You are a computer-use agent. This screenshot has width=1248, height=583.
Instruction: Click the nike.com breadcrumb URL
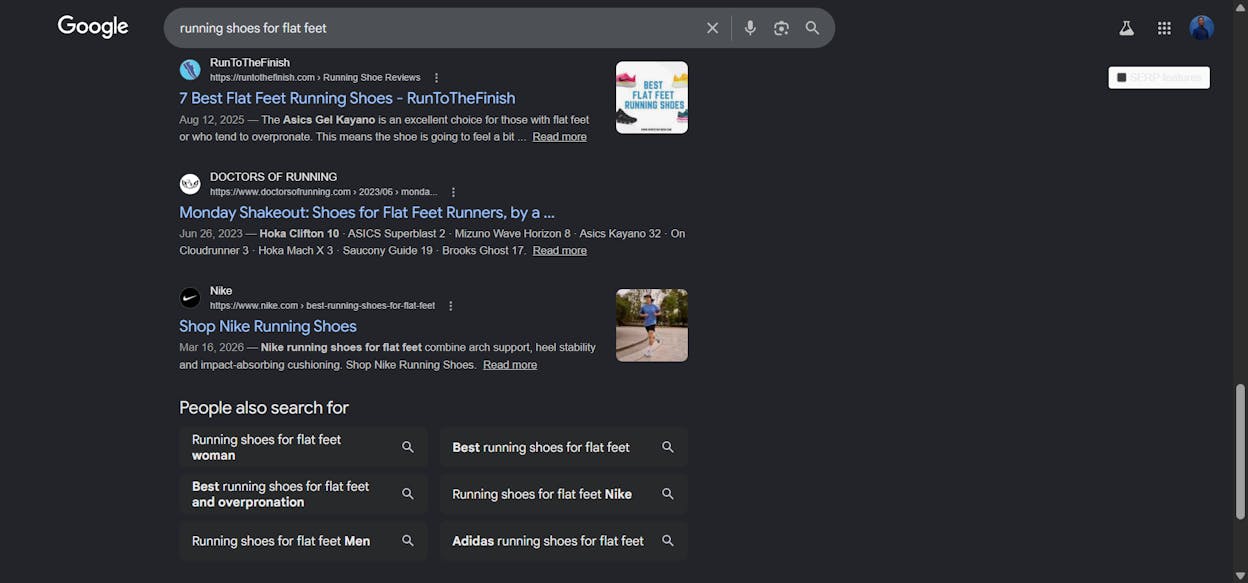point(322,306)
